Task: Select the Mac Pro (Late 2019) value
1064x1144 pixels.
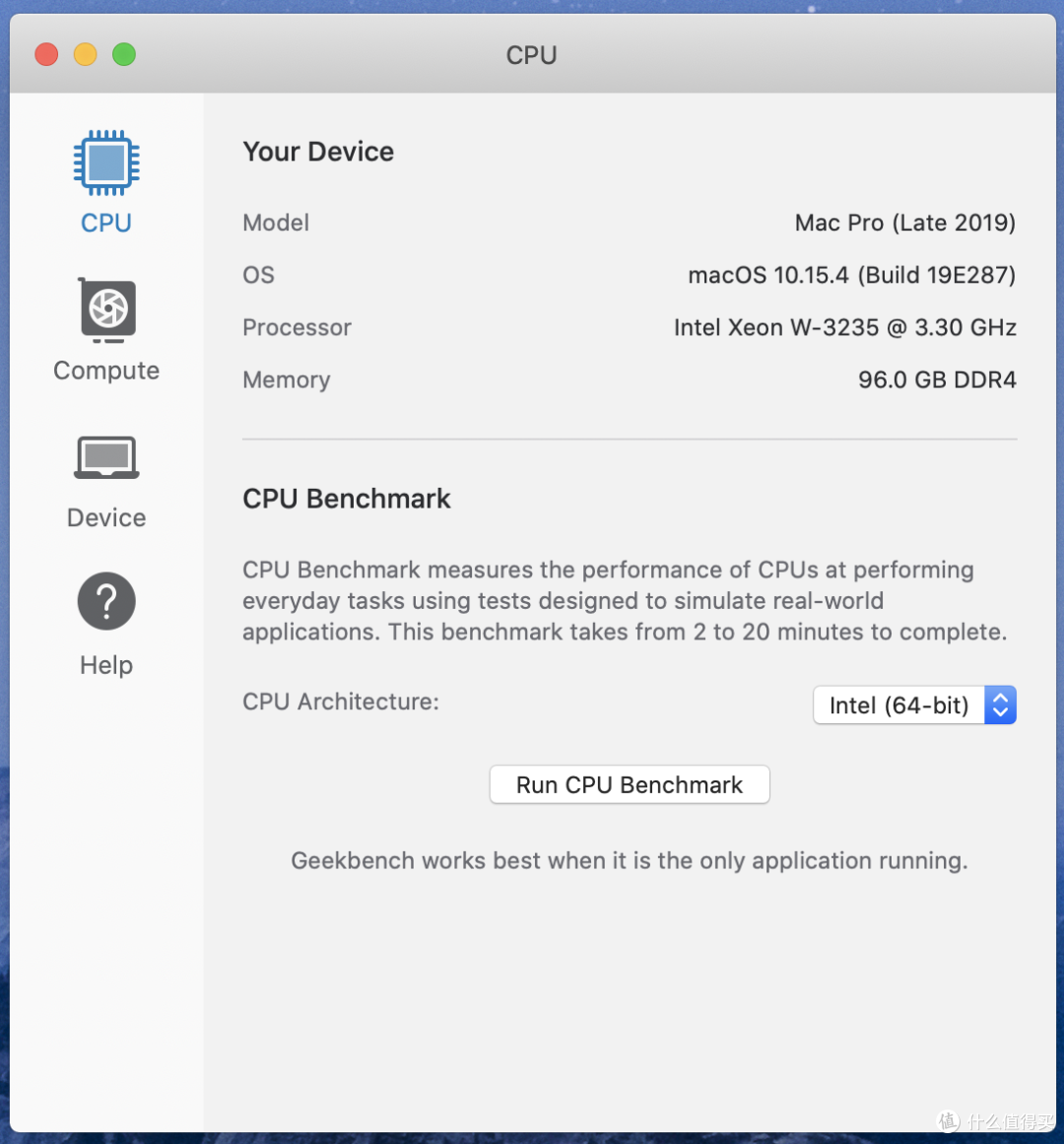Action: (905, 223)
